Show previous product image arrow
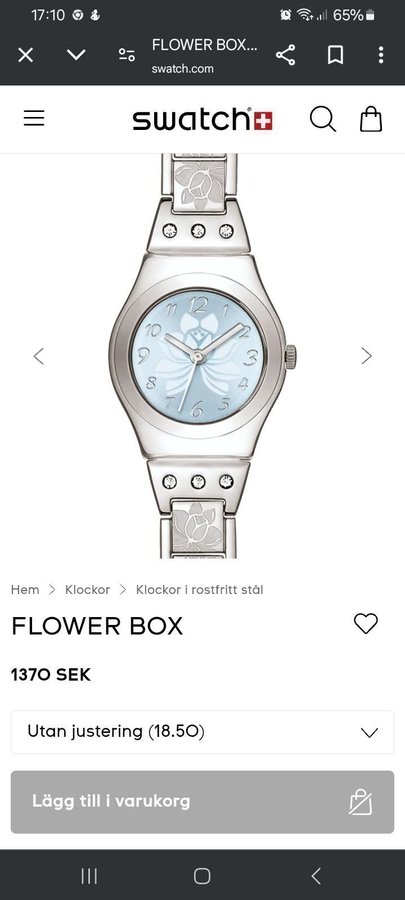 coord(38,356)
